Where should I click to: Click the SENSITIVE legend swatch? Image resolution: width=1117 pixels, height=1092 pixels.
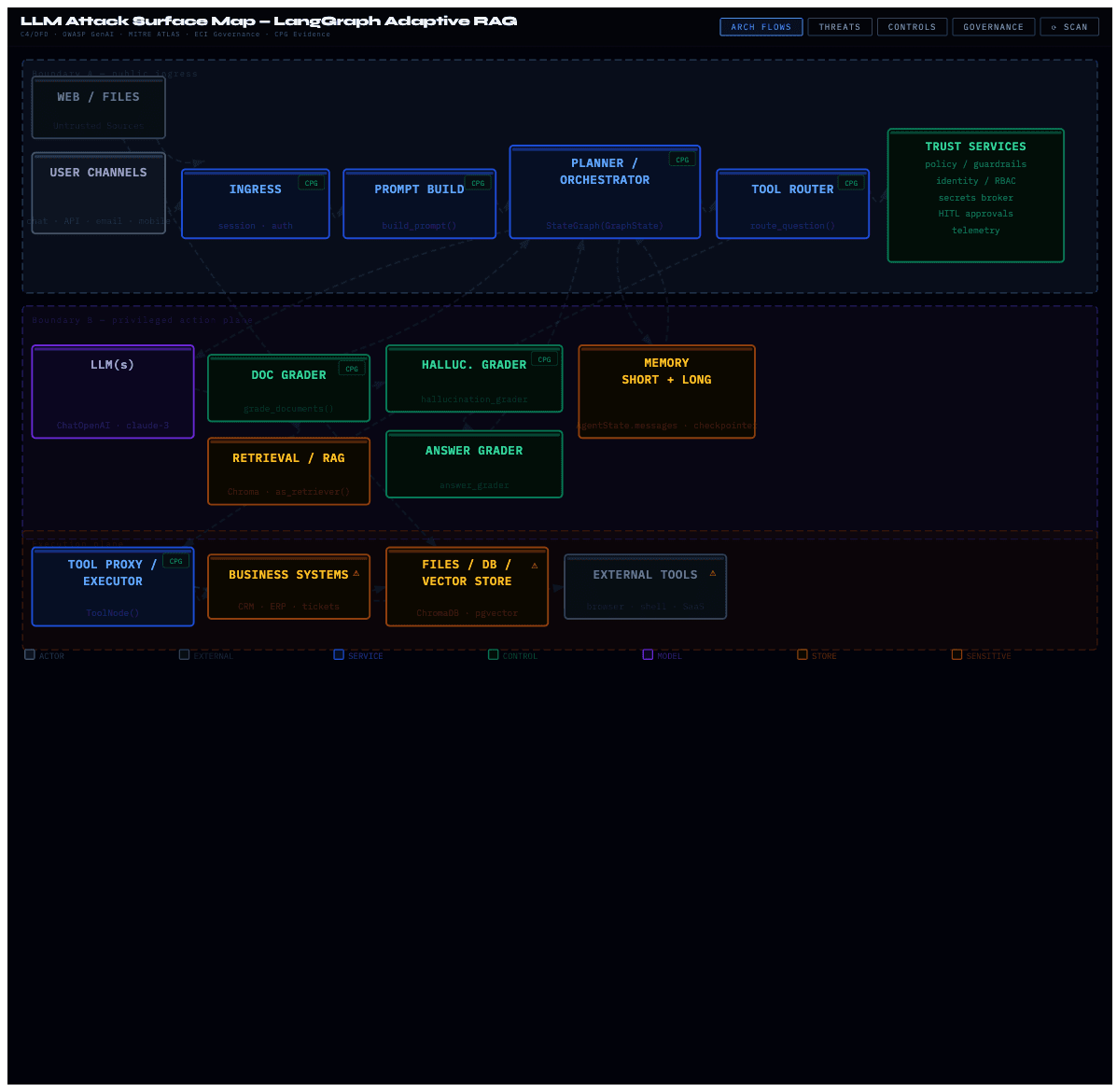956,654
